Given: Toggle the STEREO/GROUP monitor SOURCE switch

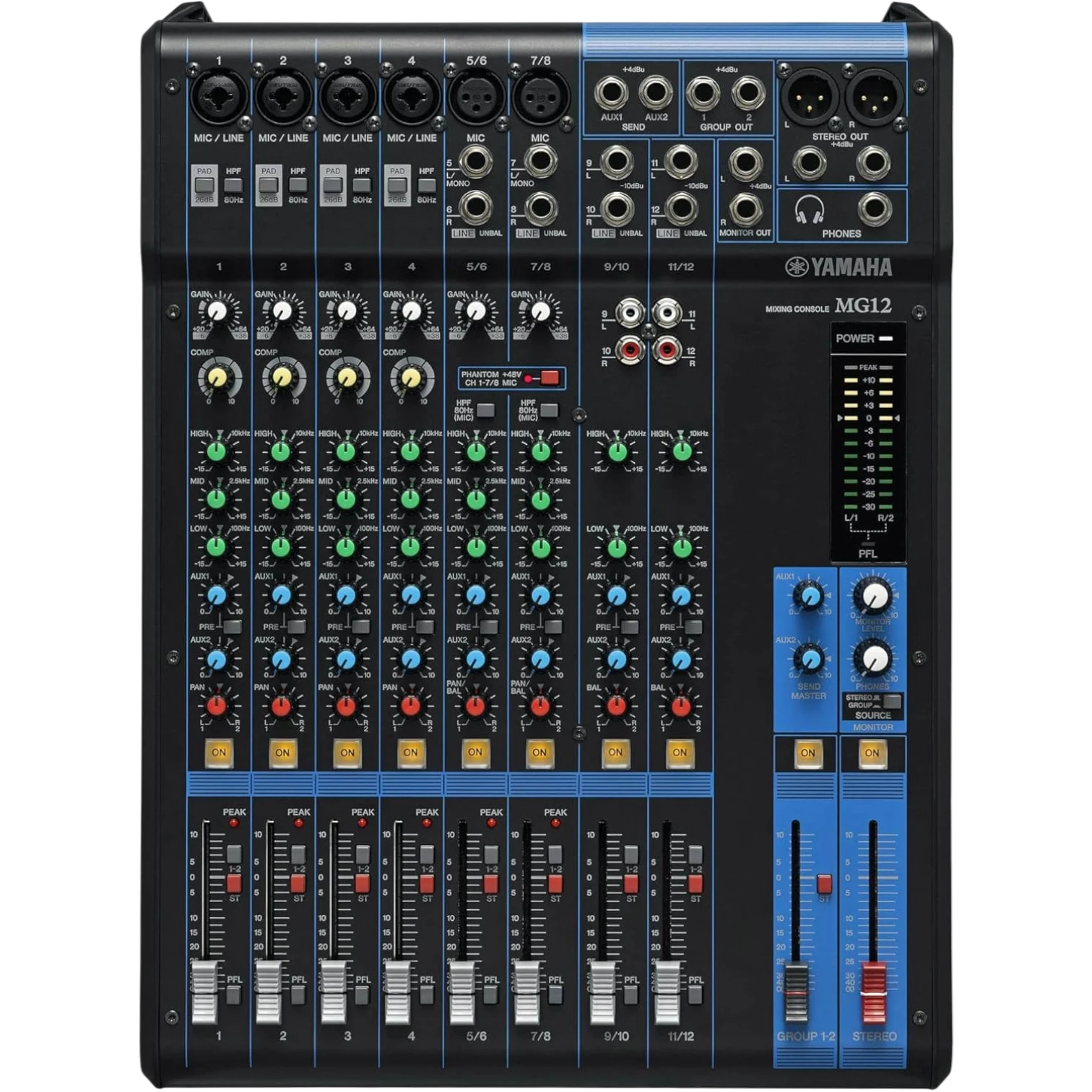Looking at the screenshot, I should coord(892,701).
